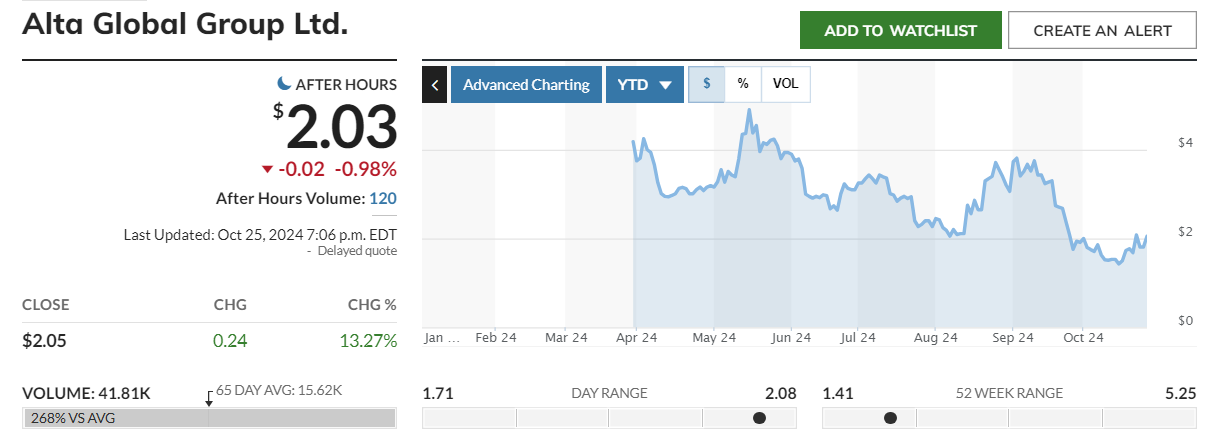Click the Apr 24 axis label
1216x441 pixels.
[634, 338]
